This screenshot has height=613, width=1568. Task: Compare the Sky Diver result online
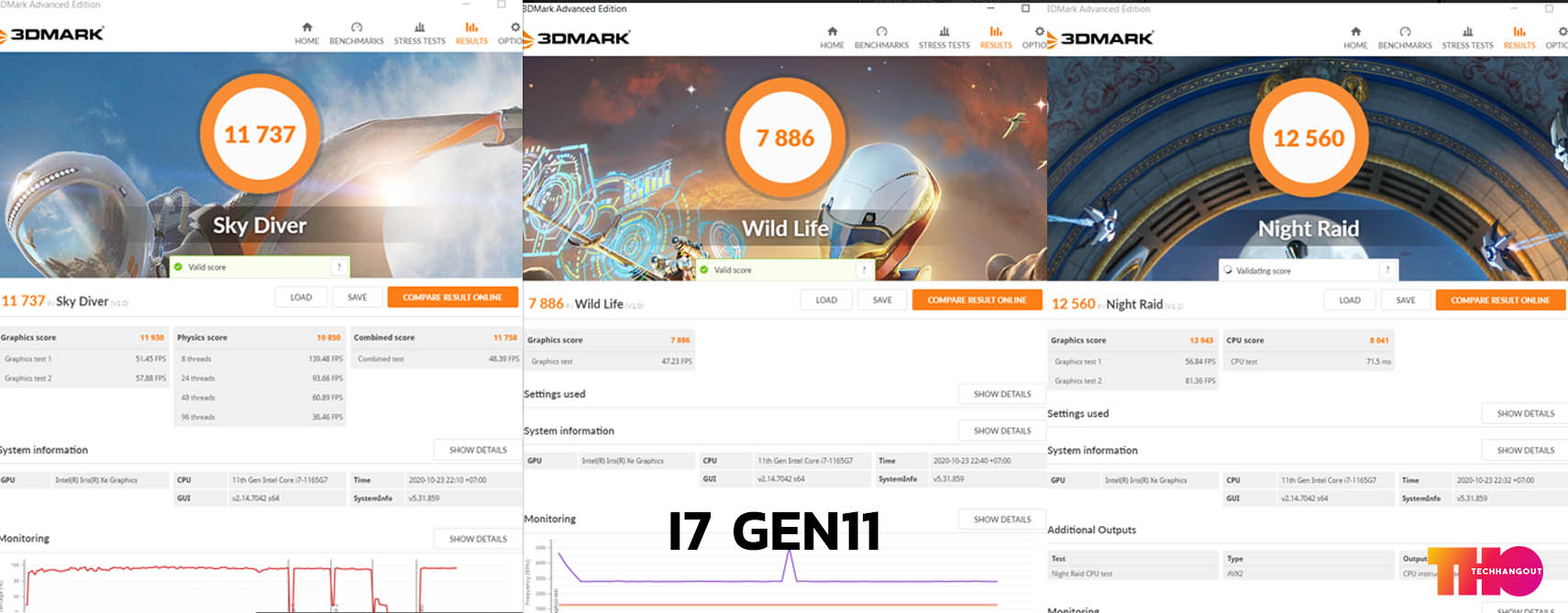click(452, 297)
